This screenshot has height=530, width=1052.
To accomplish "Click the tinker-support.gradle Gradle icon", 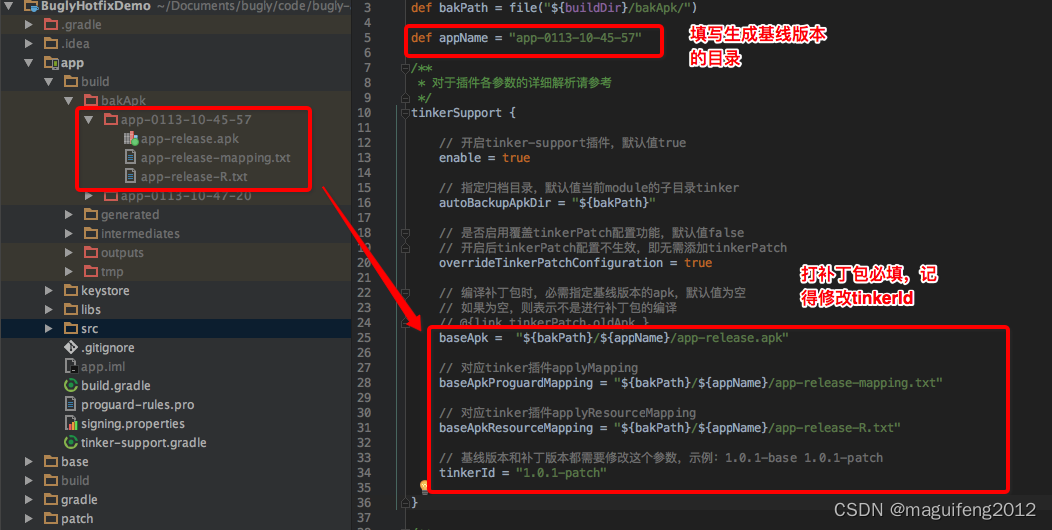I will point(70,443).
